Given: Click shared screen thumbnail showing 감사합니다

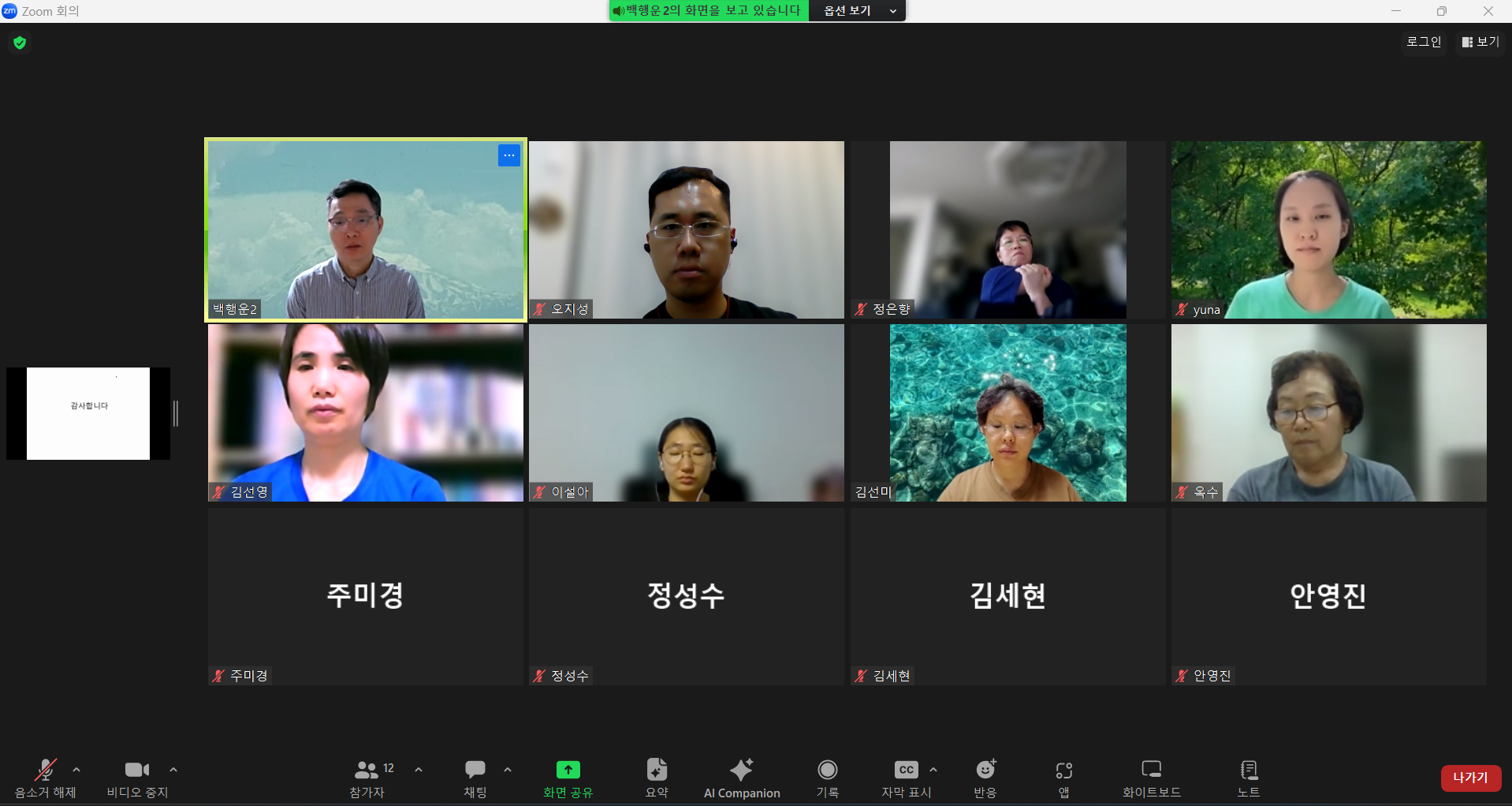Looking at the screenshot, I should click(x=88, y=413).
